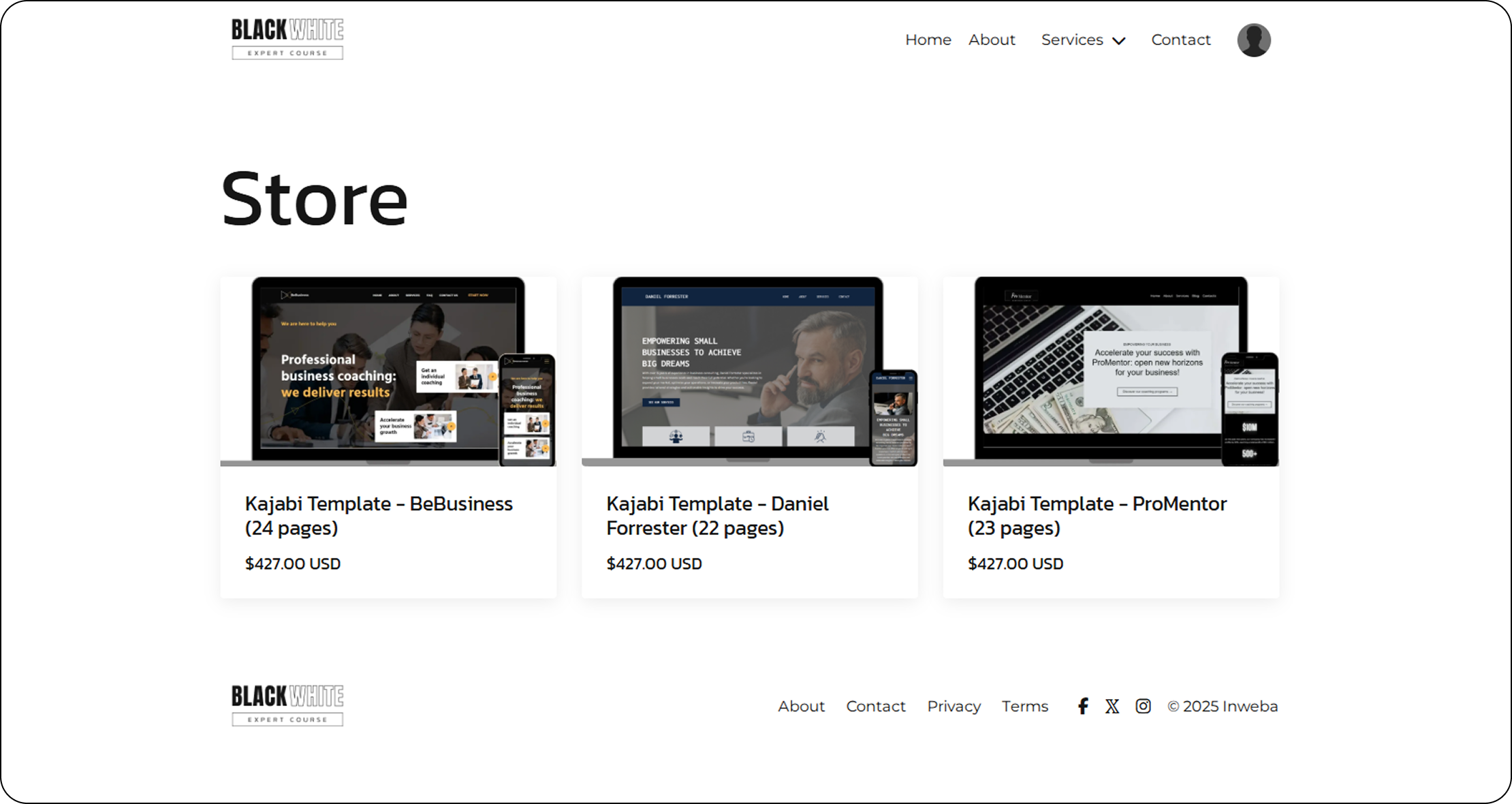The width and height of the screenshot is (1512, 804).
Task: Click the Kajabi Template – BeBusiness title
Action: [379, 515]
